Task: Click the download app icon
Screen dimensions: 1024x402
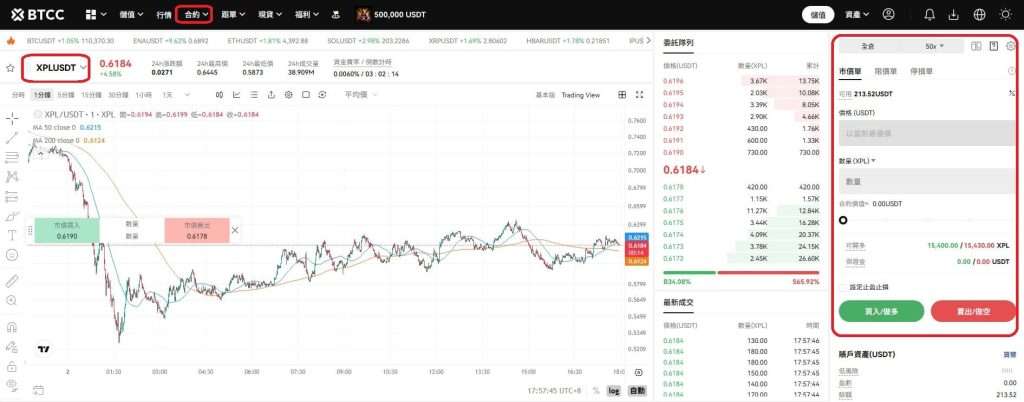Action: click(953, 15)
